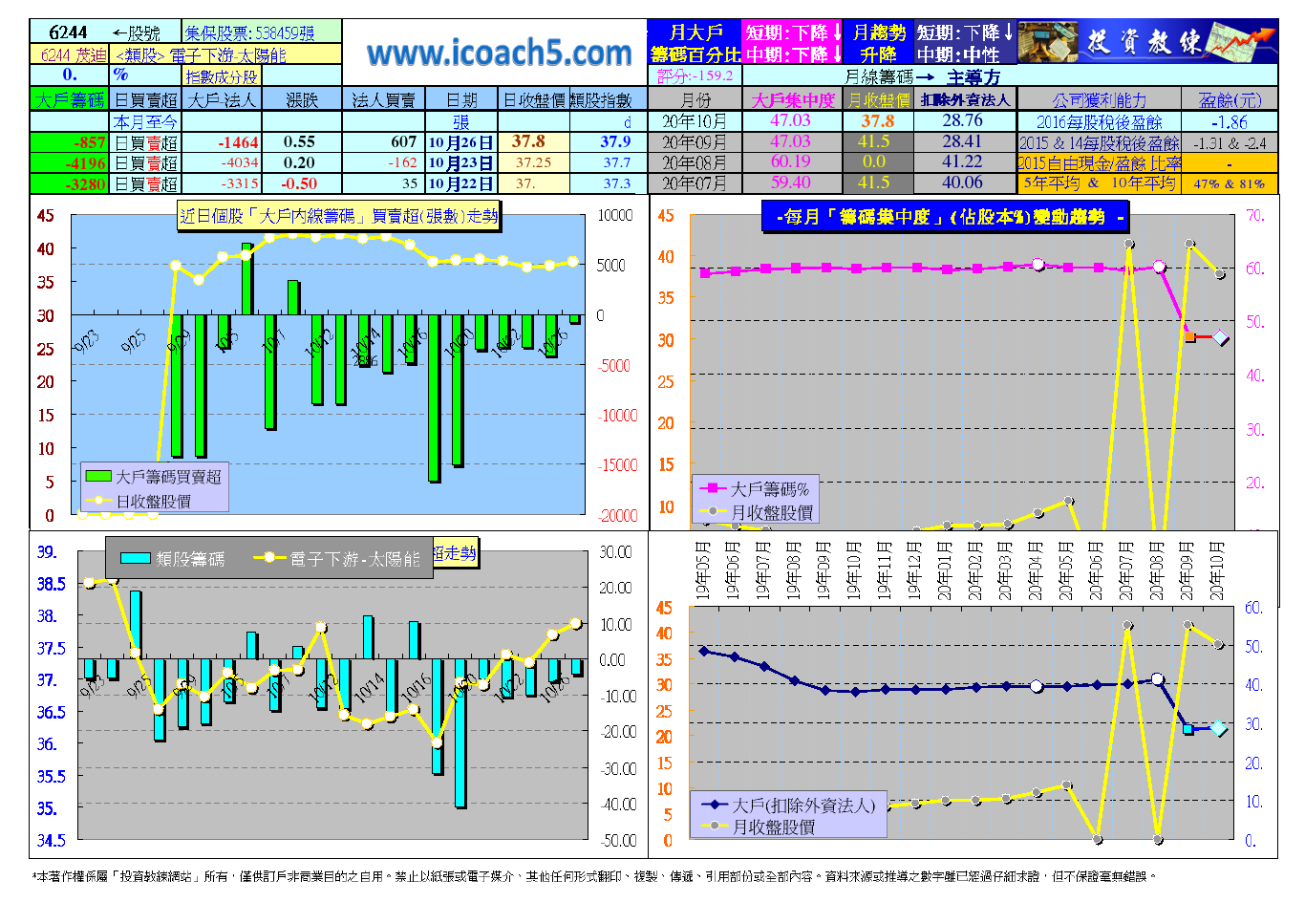Image resolution: width=1305 pixels, height=924 pixels.
Task: Click the yellow 日收盤股價 legend marker
Action: pos(98,501)
